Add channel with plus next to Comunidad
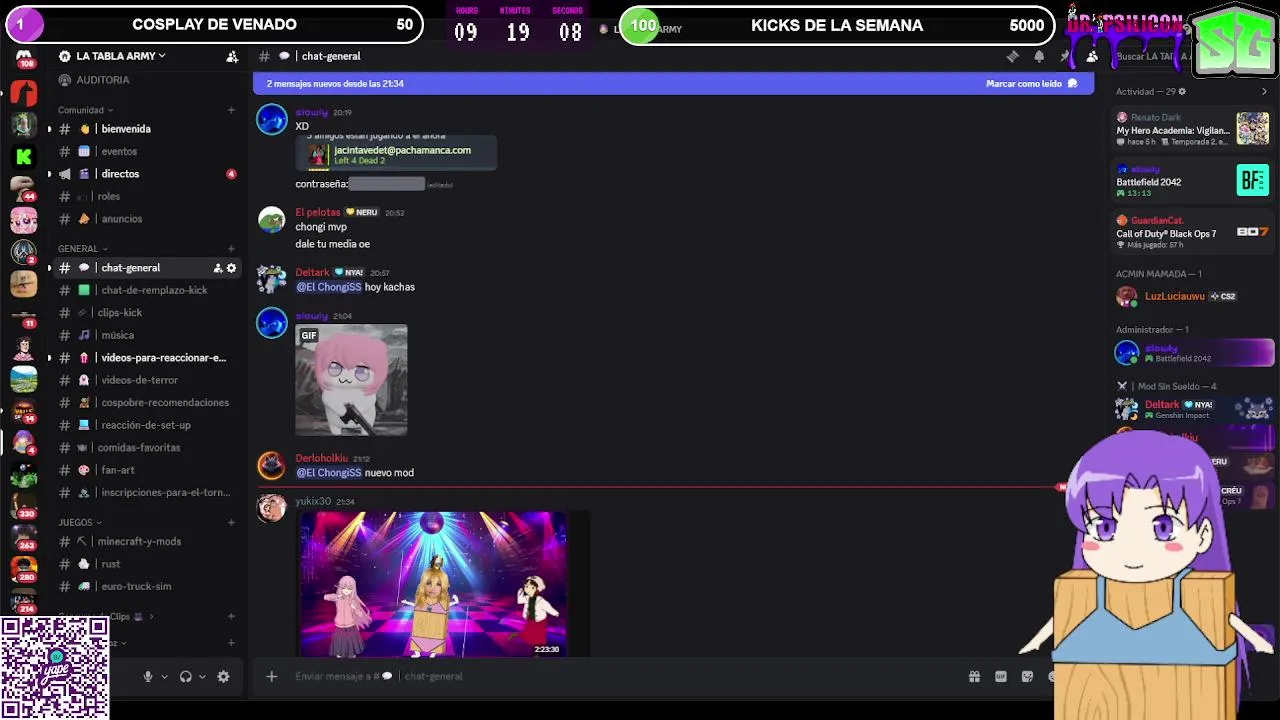Viewport: 1280px width, 720px height. [x=231, y=110]
